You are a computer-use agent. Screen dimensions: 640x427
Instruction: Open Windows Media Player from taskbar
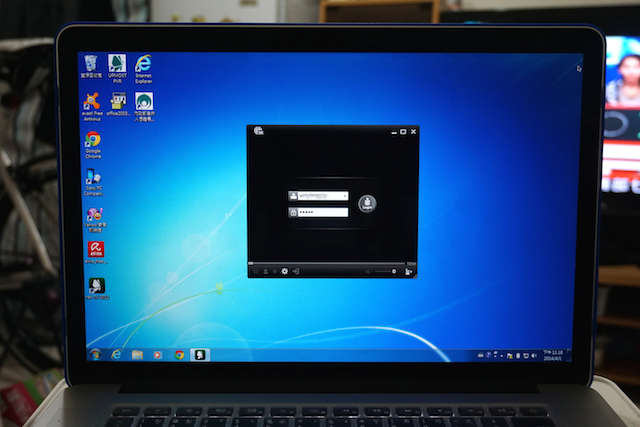coord(157,355)
